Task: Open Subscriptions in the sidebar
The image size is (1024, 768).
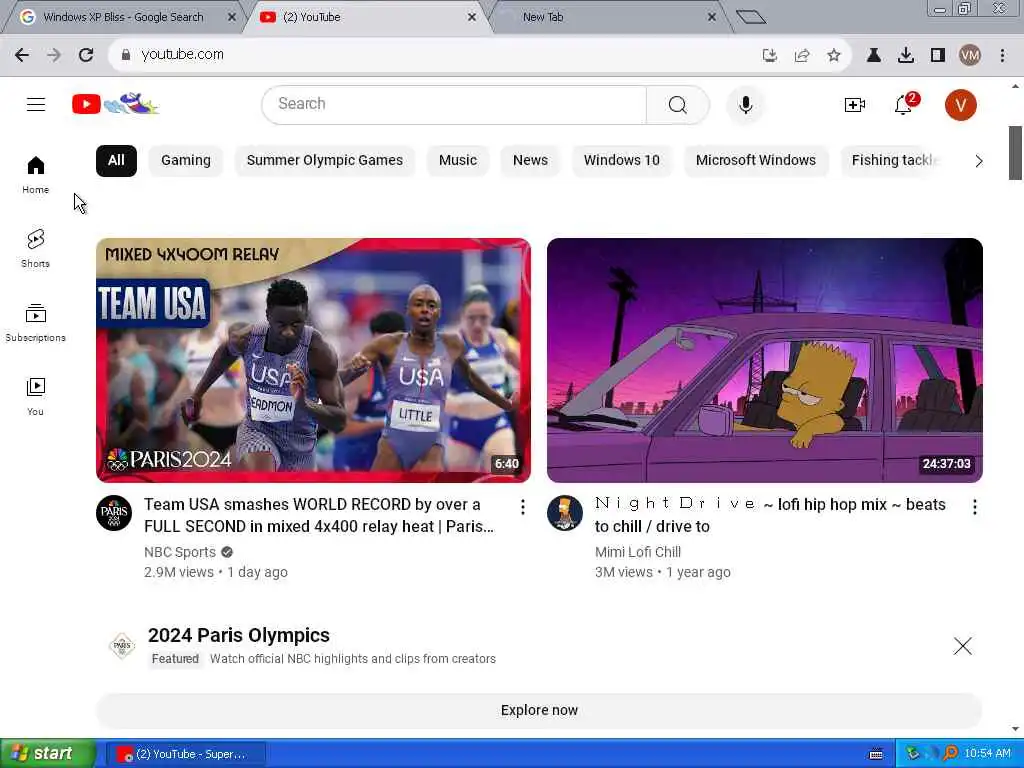Action: [x=35, y=323]
